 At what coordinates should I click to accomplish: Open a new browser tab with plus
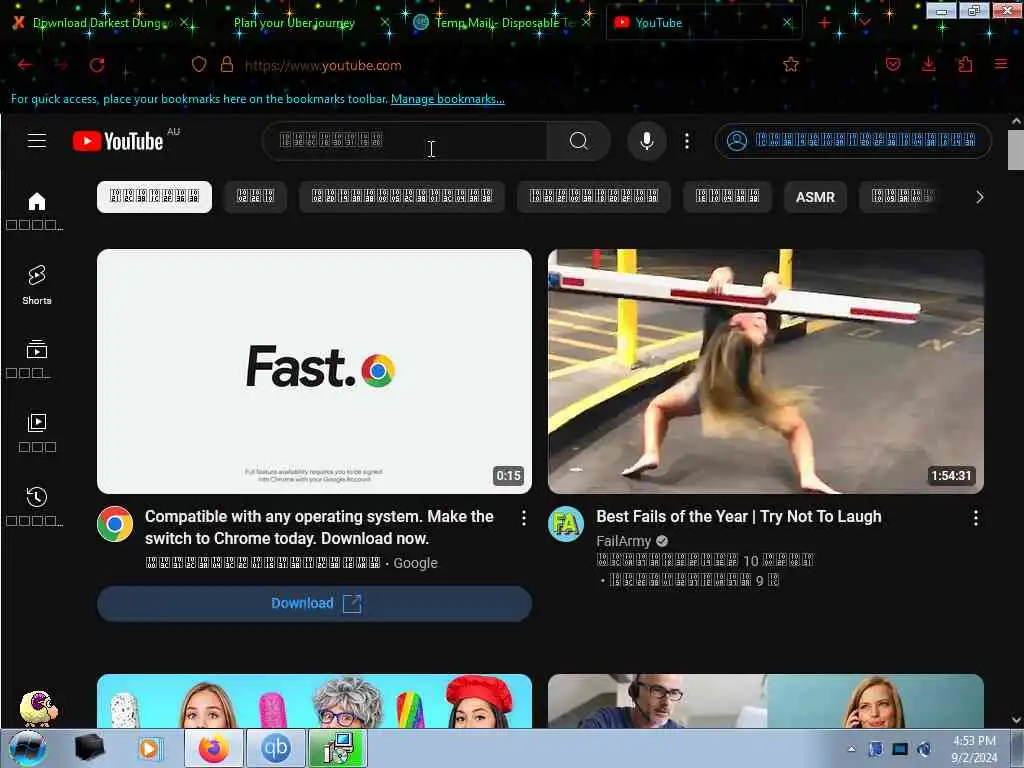pyautogui.click(x=825, y=23)
